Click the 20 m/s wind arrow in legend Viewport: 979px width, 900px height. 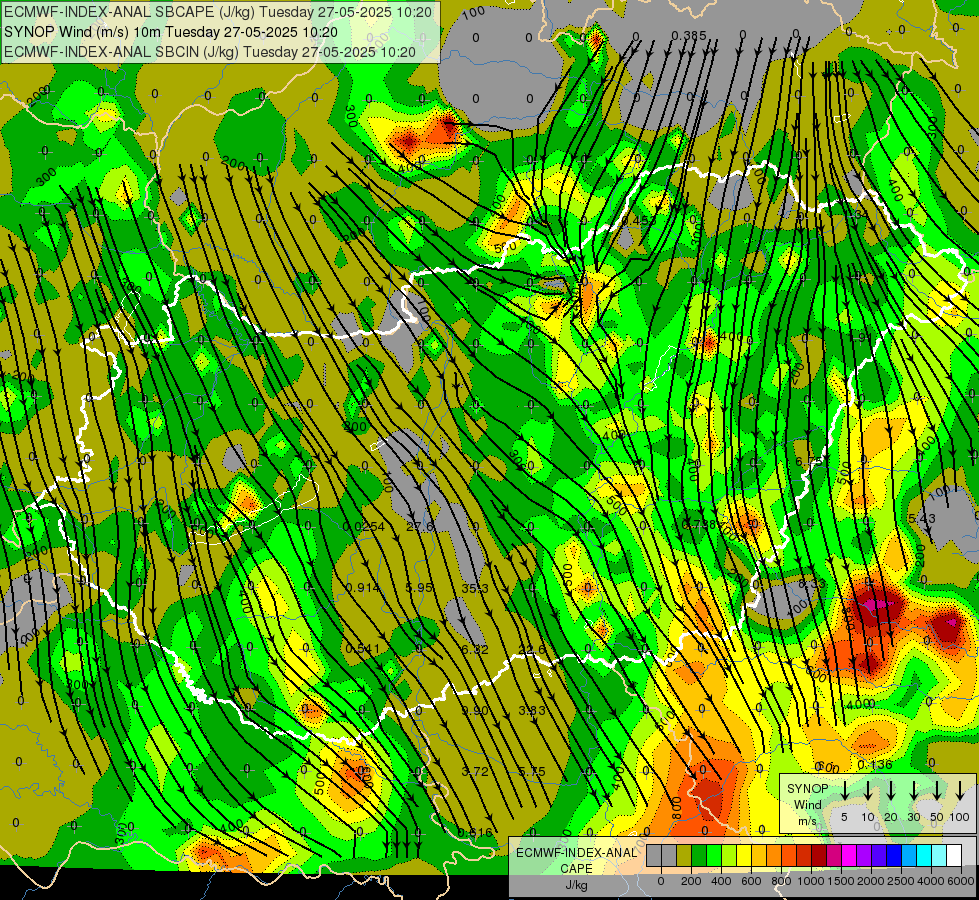891,791
